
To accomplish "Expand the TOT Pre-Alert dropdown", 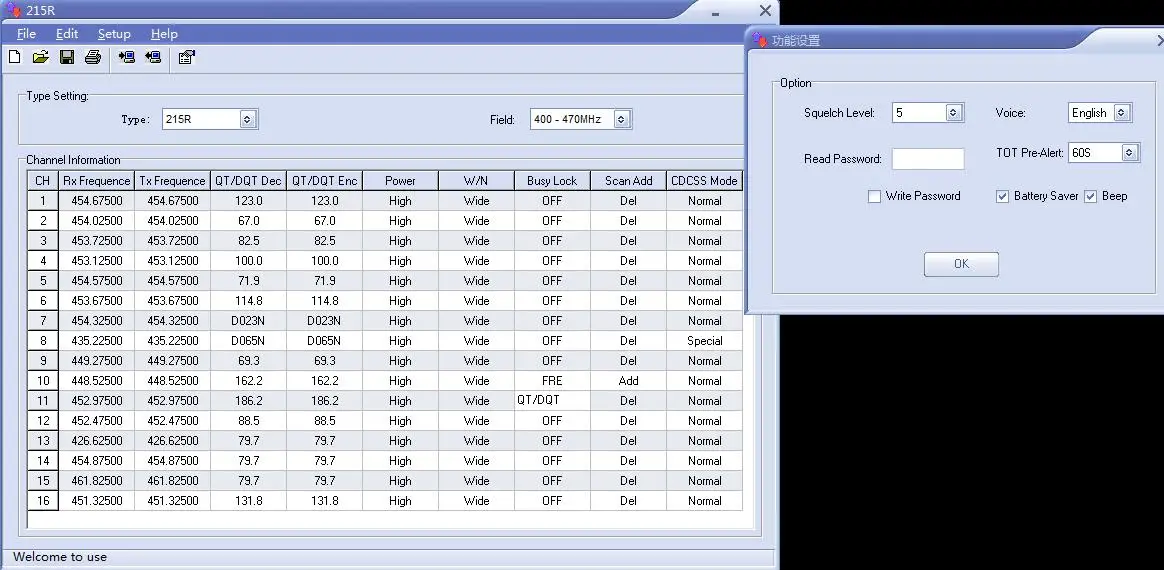I will (1129, 153).
